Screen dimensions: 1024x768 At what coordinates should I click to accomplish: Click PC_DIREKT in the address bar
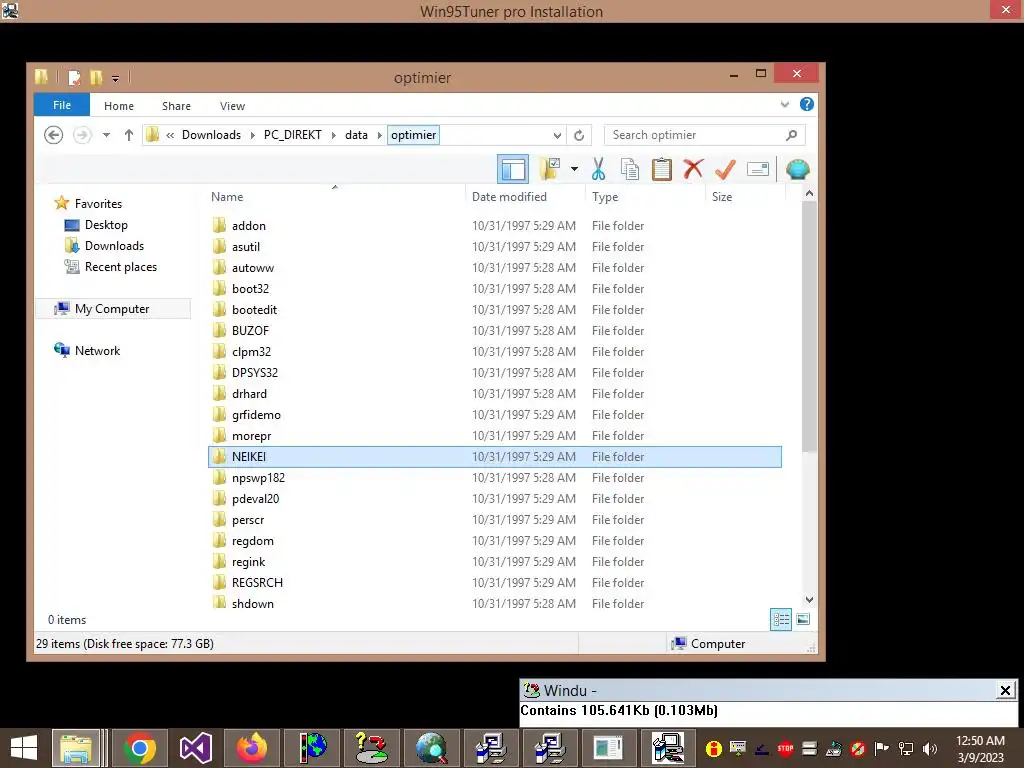click(293, 135)
